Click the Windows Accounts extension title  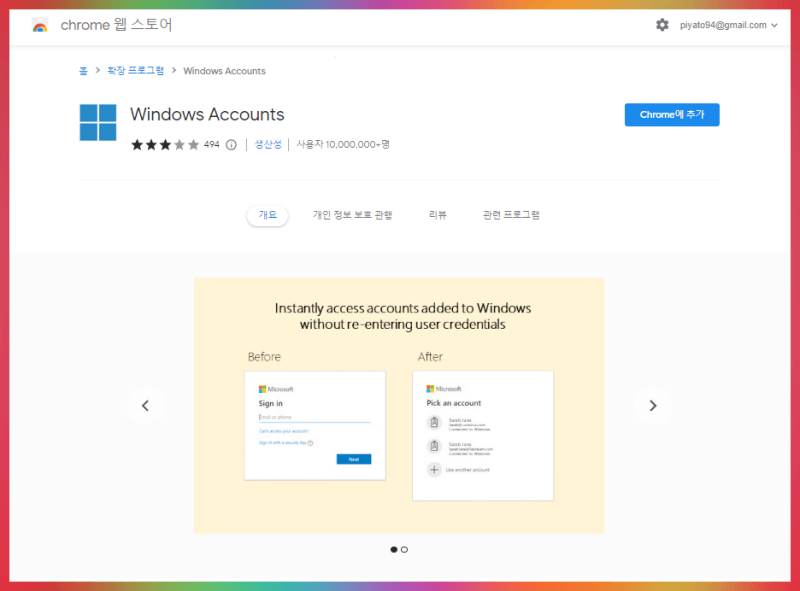pyautogui.click(x=207, y=114)
